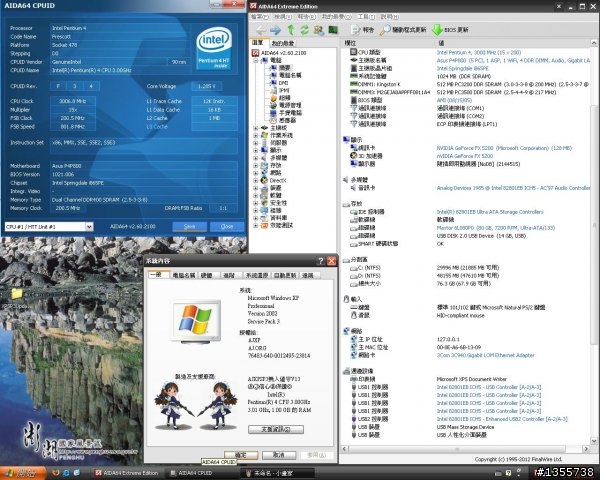Image resolution: width=600 pixels, height=480 pixels.
Task: Select the 感應器 sensor tree item
Action: [287, 120]
